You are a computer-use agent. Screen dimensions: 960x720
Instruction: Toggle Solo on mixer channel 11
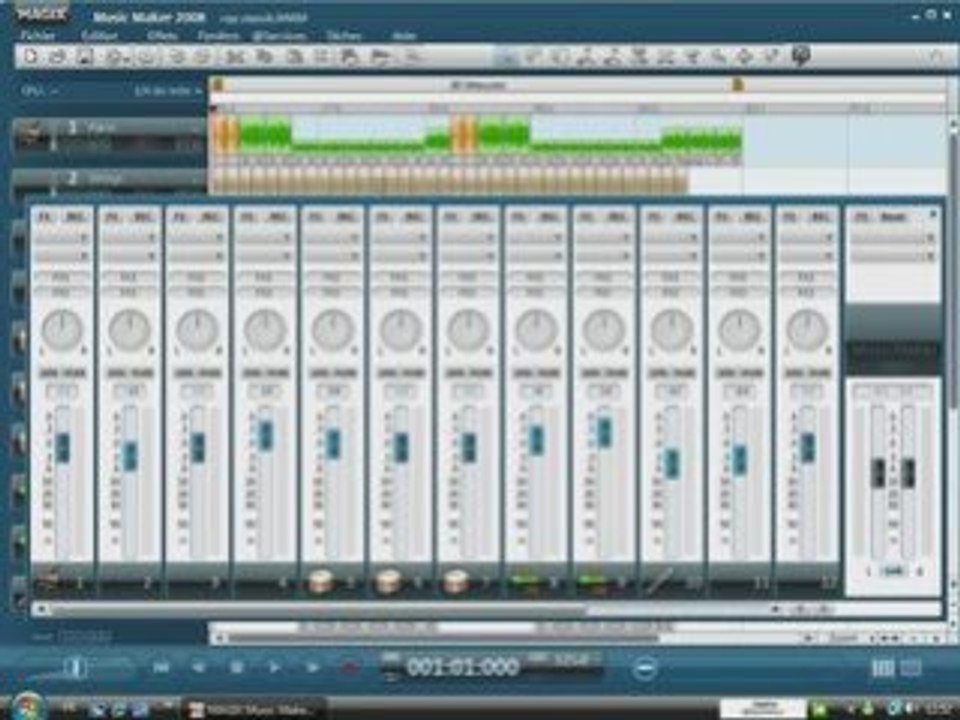coord(726,373)
